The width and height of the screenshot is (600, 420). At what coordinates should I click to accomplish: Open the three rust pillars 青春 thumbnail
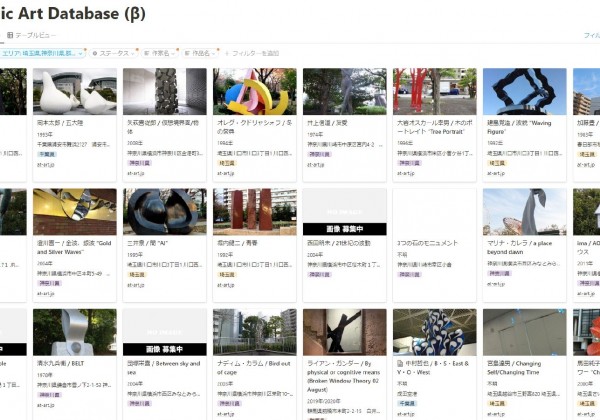(255, 212)
